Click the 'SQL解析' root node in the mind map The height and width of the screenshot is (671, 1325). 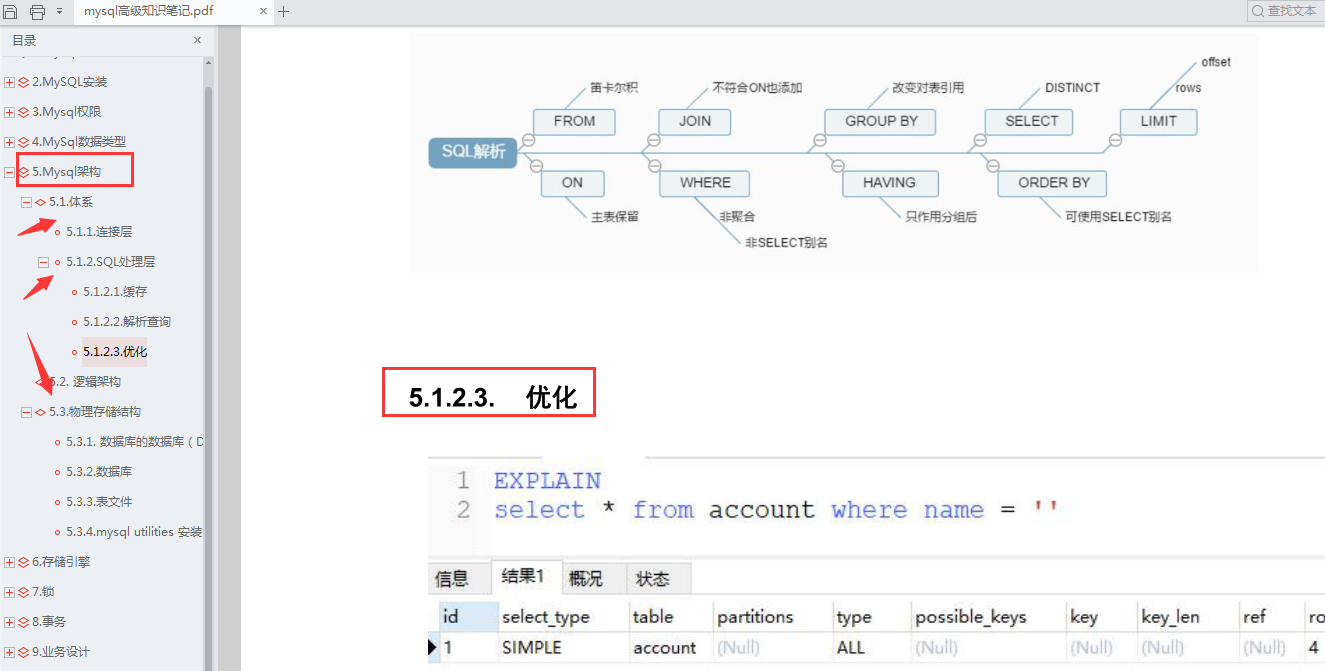(473, 152)
